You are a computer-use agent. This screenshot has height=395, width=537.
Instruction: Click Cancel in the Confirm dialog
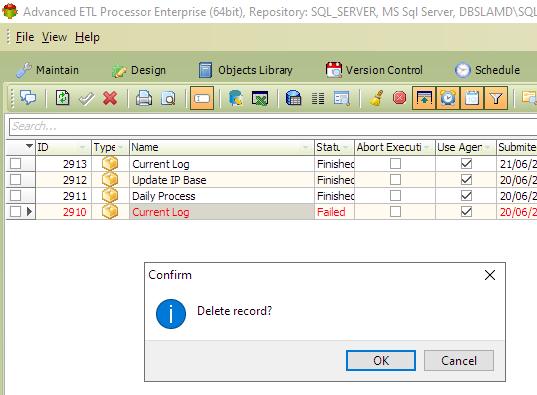[459, 360]
